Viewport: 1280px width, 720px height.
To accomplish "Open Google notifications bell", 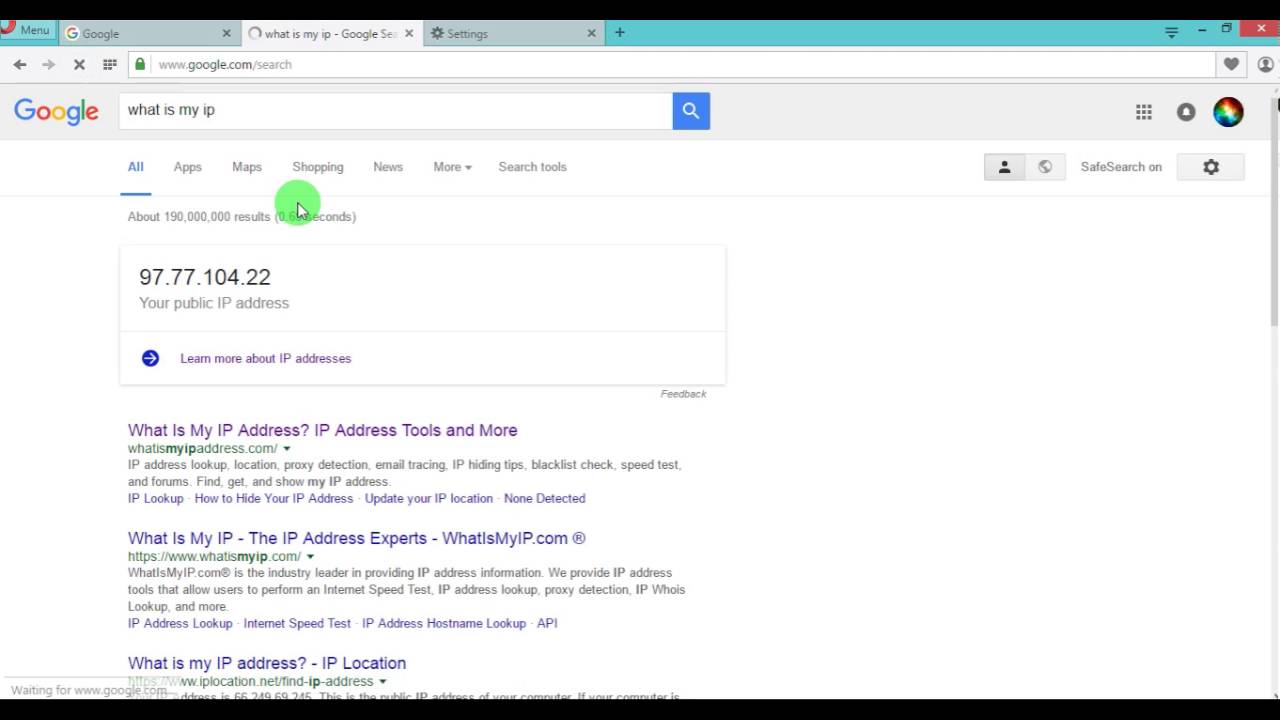I will pos(1186,112).
